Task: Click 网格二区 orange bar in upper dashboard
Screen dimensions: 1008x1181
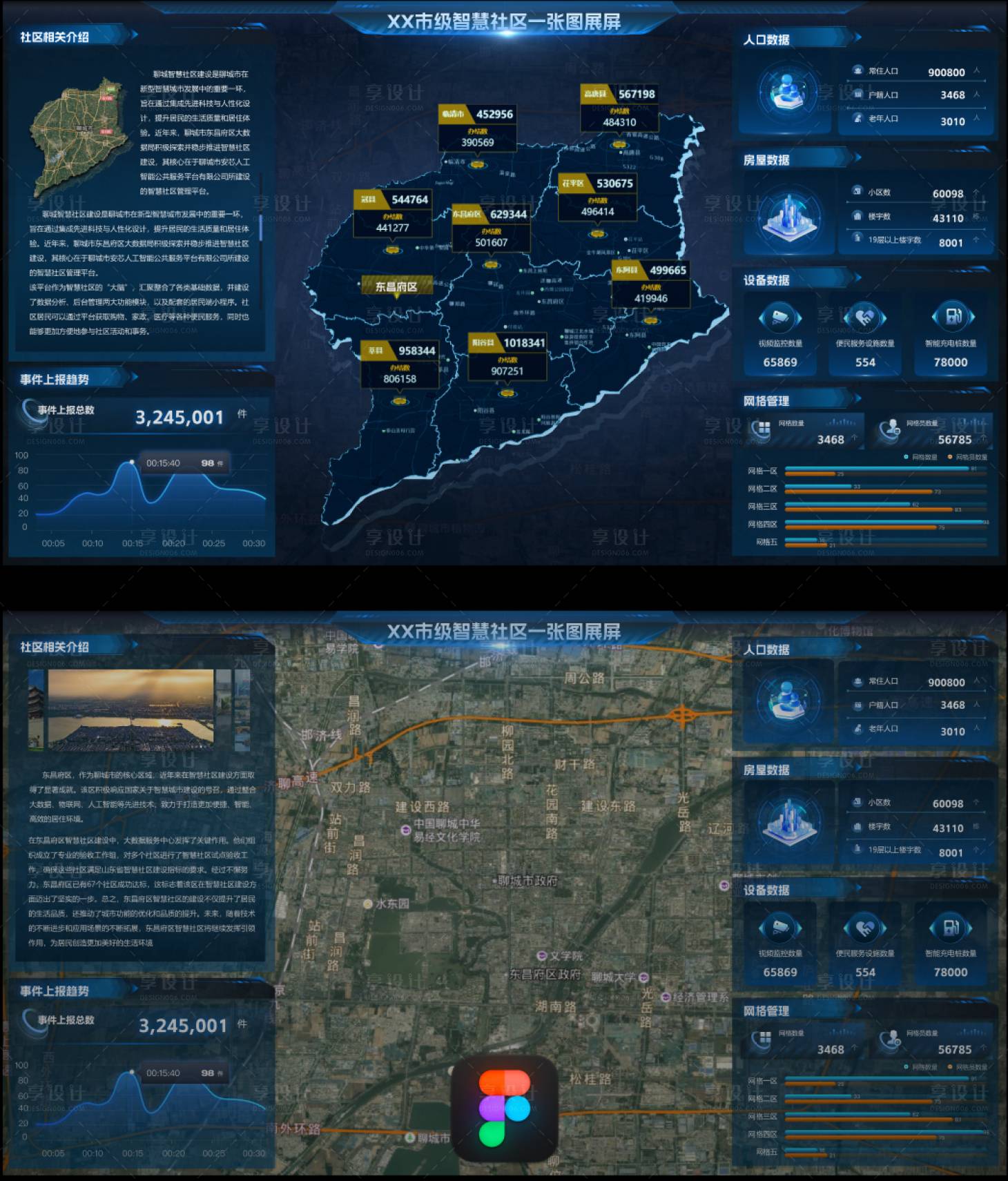Action: (859, 491)
